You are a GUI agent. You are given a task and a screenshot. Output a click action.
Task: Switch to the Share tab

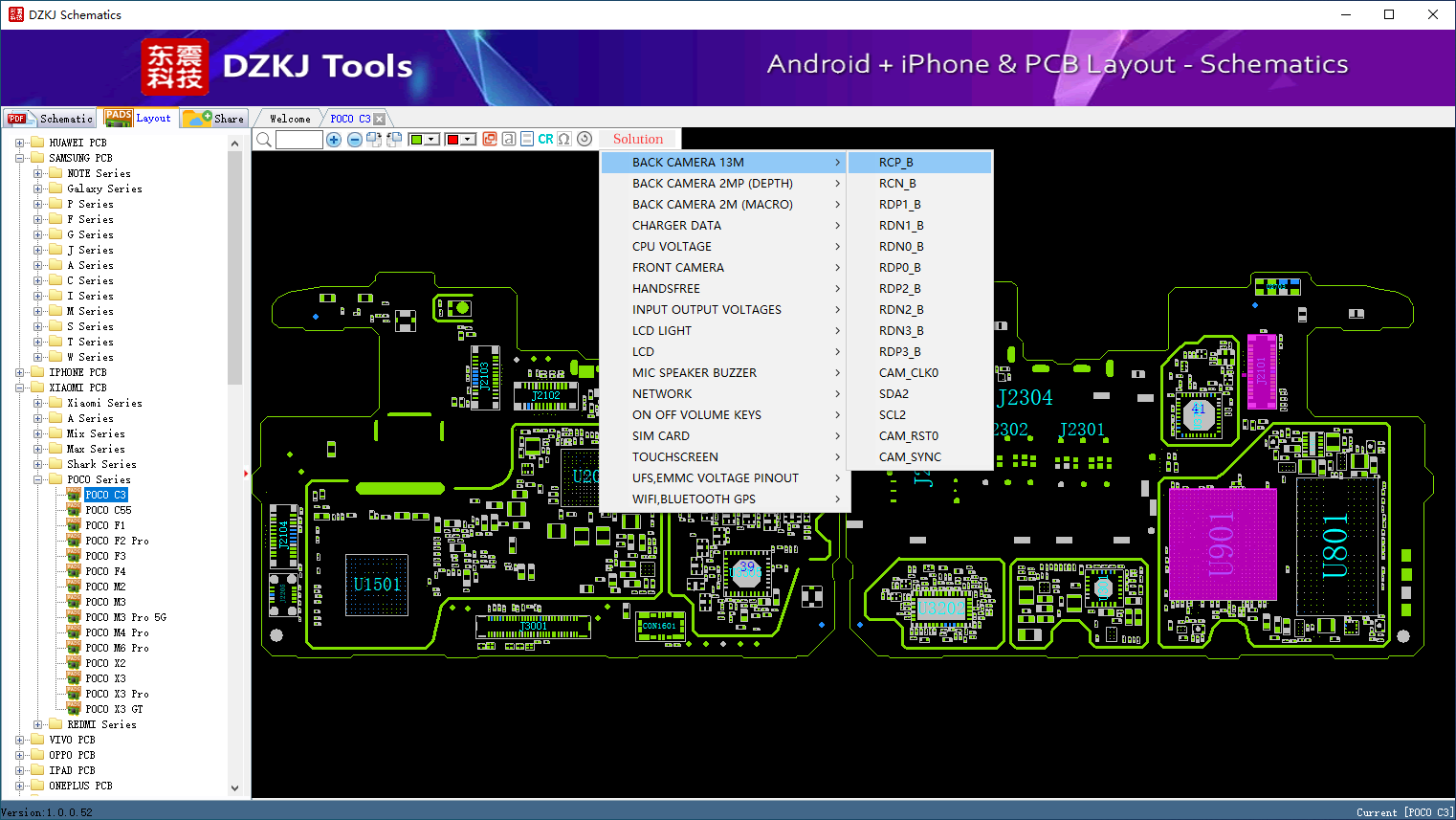214,118
